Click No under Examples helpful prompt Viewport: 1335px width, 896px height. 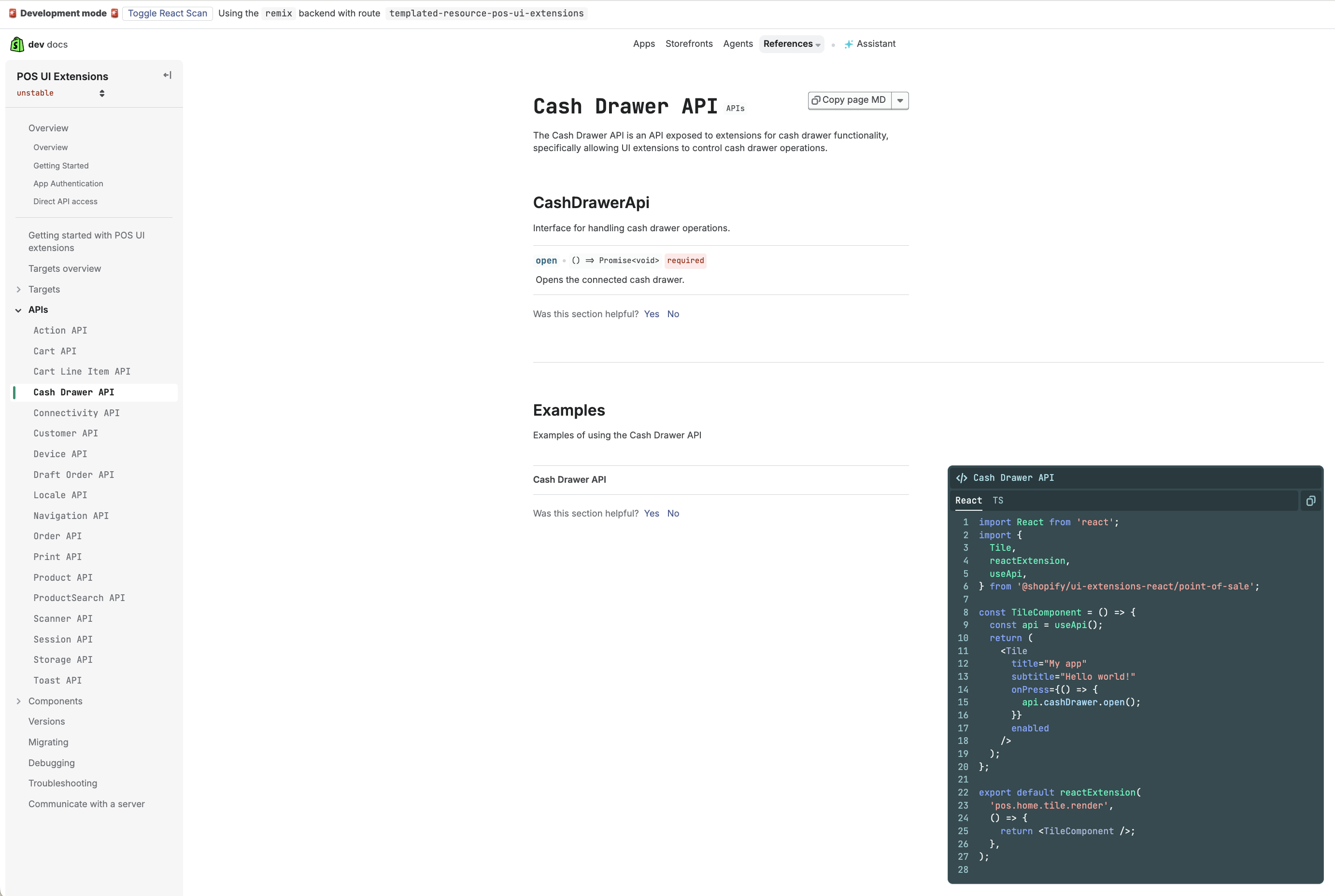pos(673,513)
